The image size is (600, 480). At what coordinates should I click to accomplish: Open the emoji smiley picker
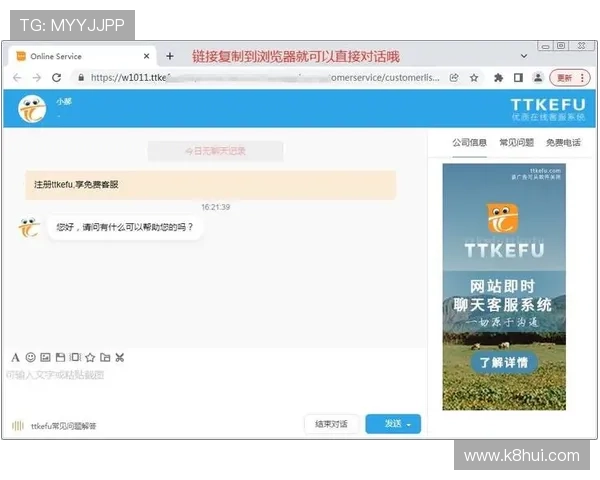coord(30,357)
